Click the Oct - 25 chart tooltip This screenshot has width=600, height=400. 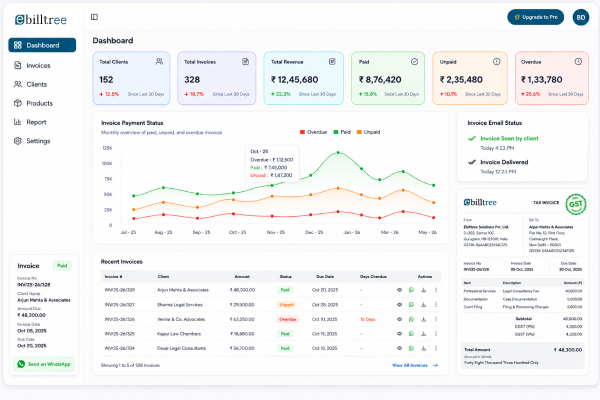[272, 163]
